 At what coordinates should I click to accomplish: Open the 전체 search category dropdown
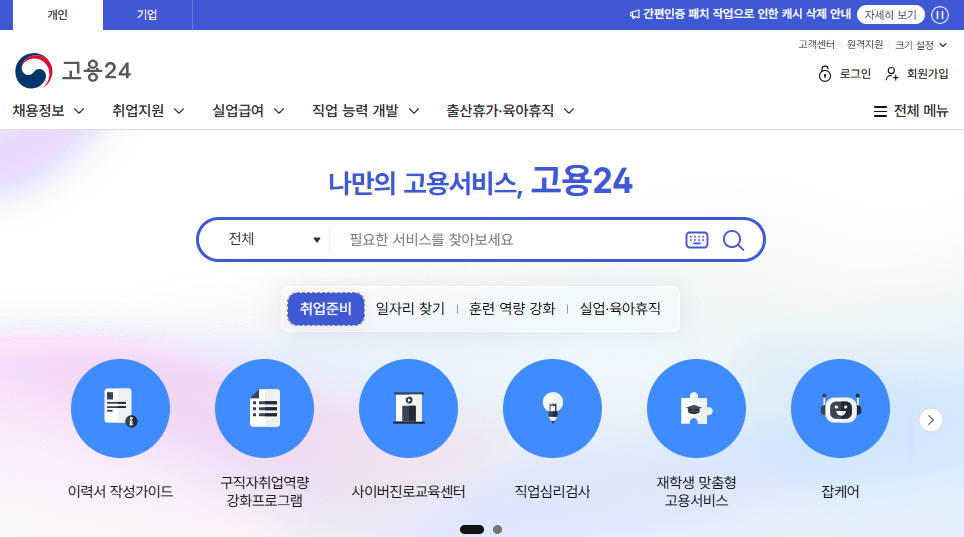(274, 239)
